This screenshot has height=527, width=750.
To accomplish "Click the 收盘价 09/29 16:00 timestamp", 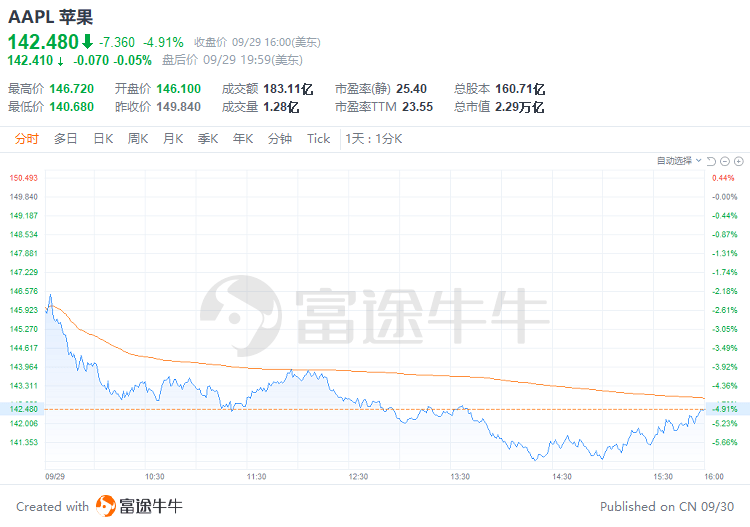I will pos(257,43).
